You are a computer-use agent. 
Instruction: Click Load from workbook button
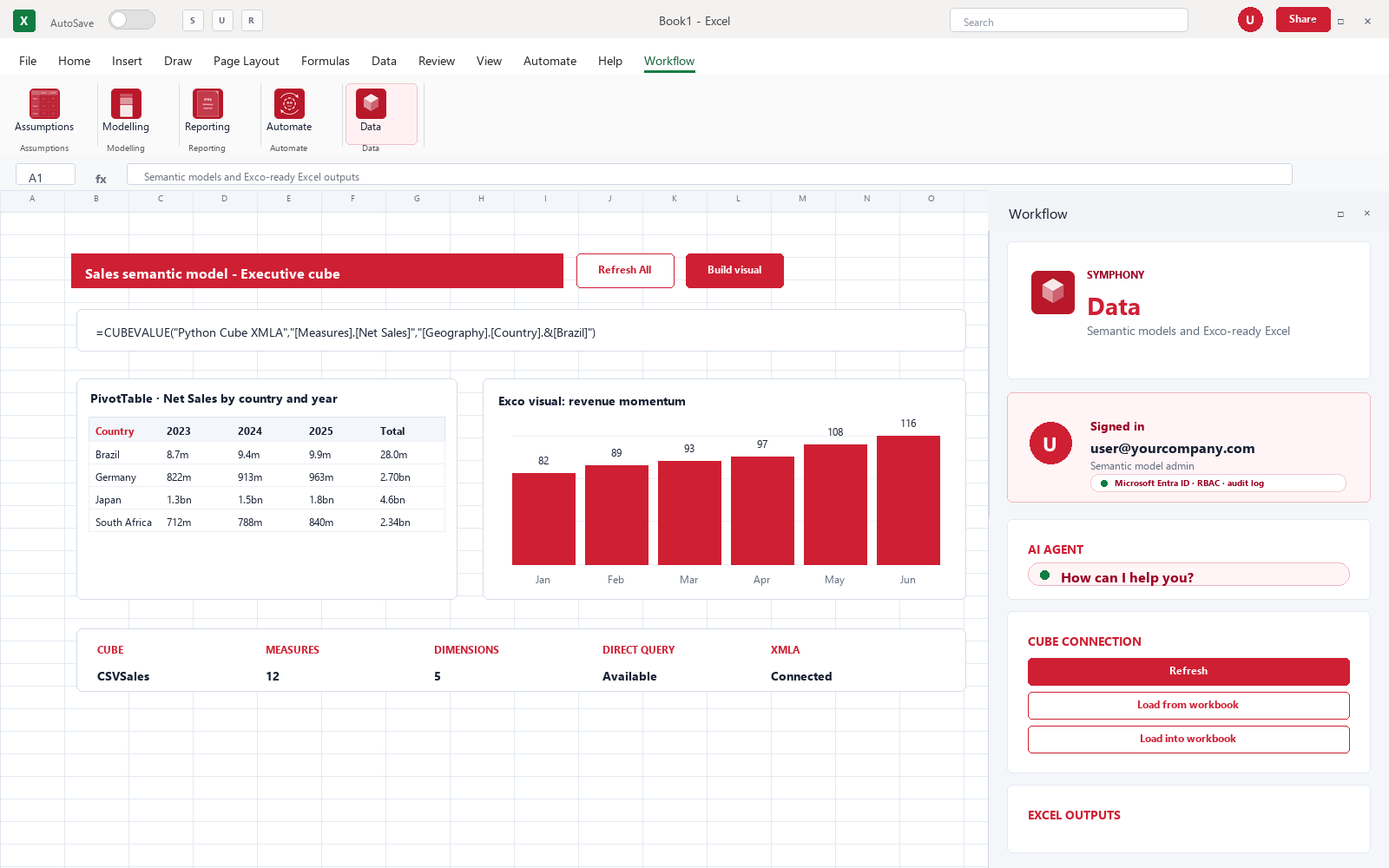coord(1188,706)
